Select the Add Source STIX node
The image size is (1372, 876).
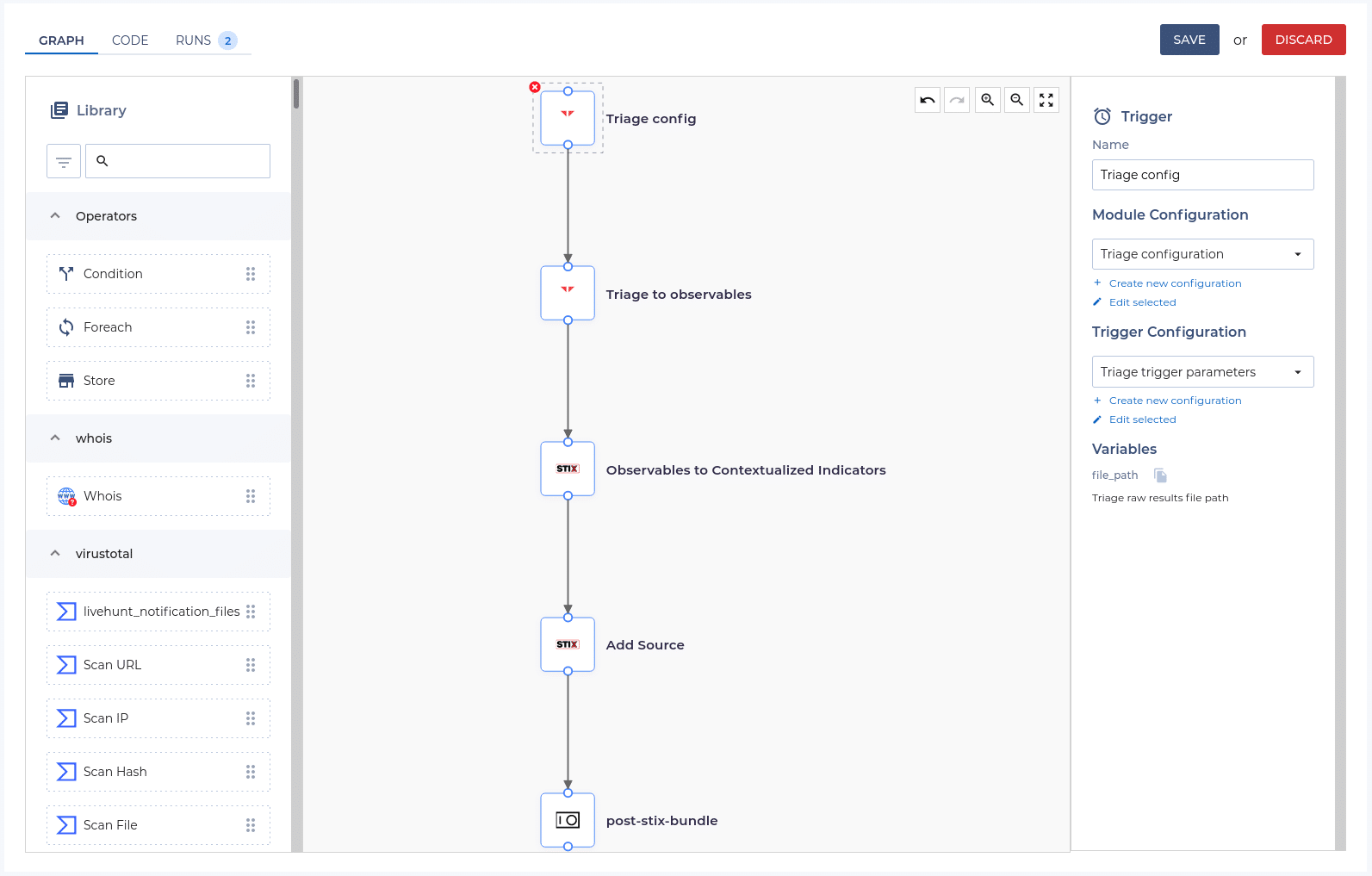point(568,644)
